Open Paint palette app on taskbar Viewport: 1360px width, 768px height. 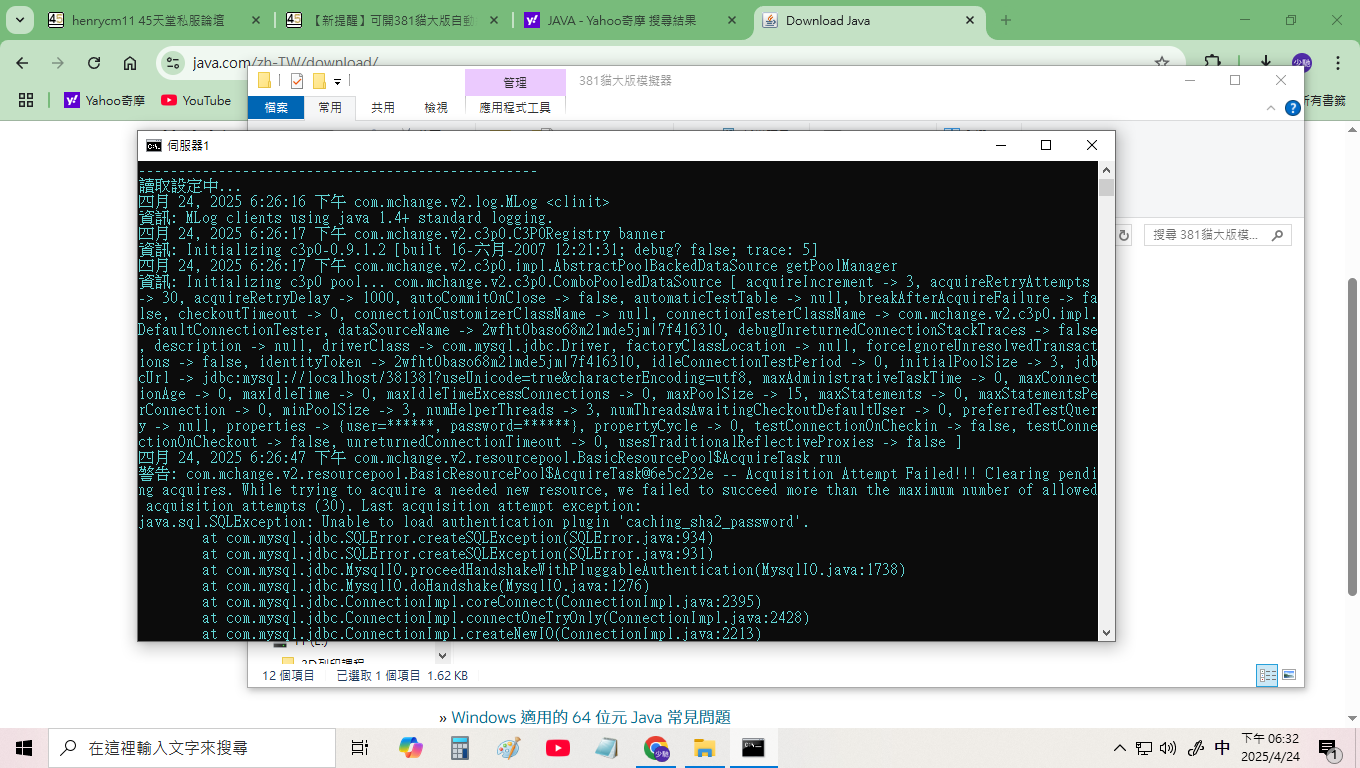point(509,748)
